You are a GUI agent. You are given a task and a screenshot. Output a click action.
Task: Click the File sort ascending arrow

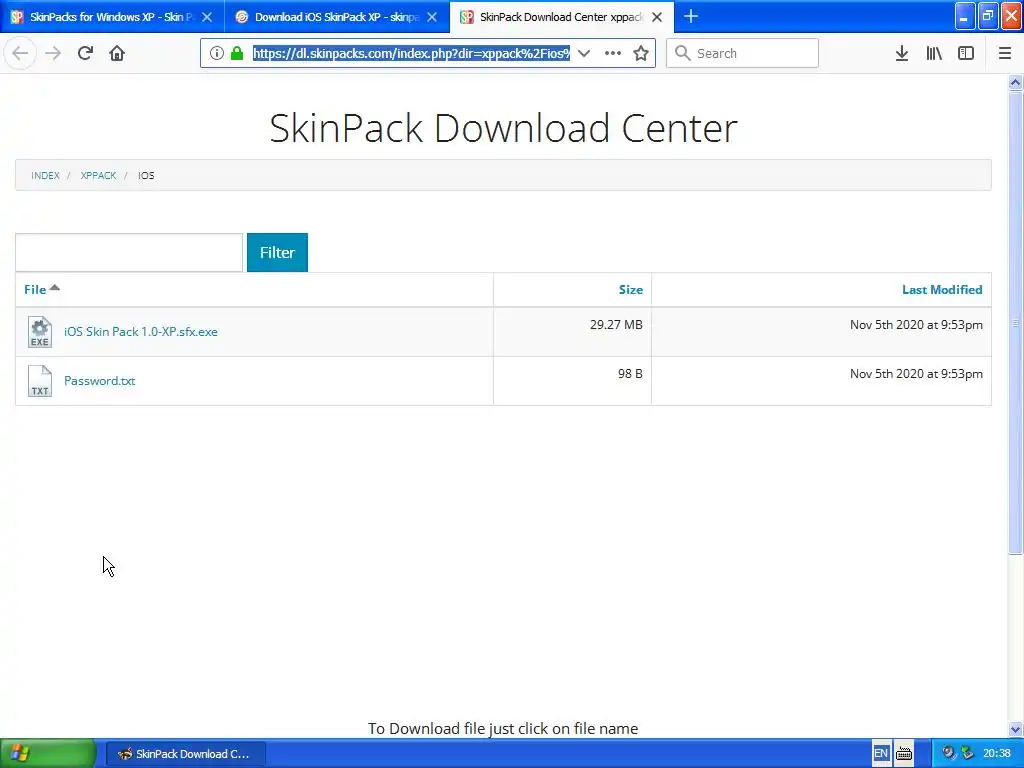click(x=55, y=287)
